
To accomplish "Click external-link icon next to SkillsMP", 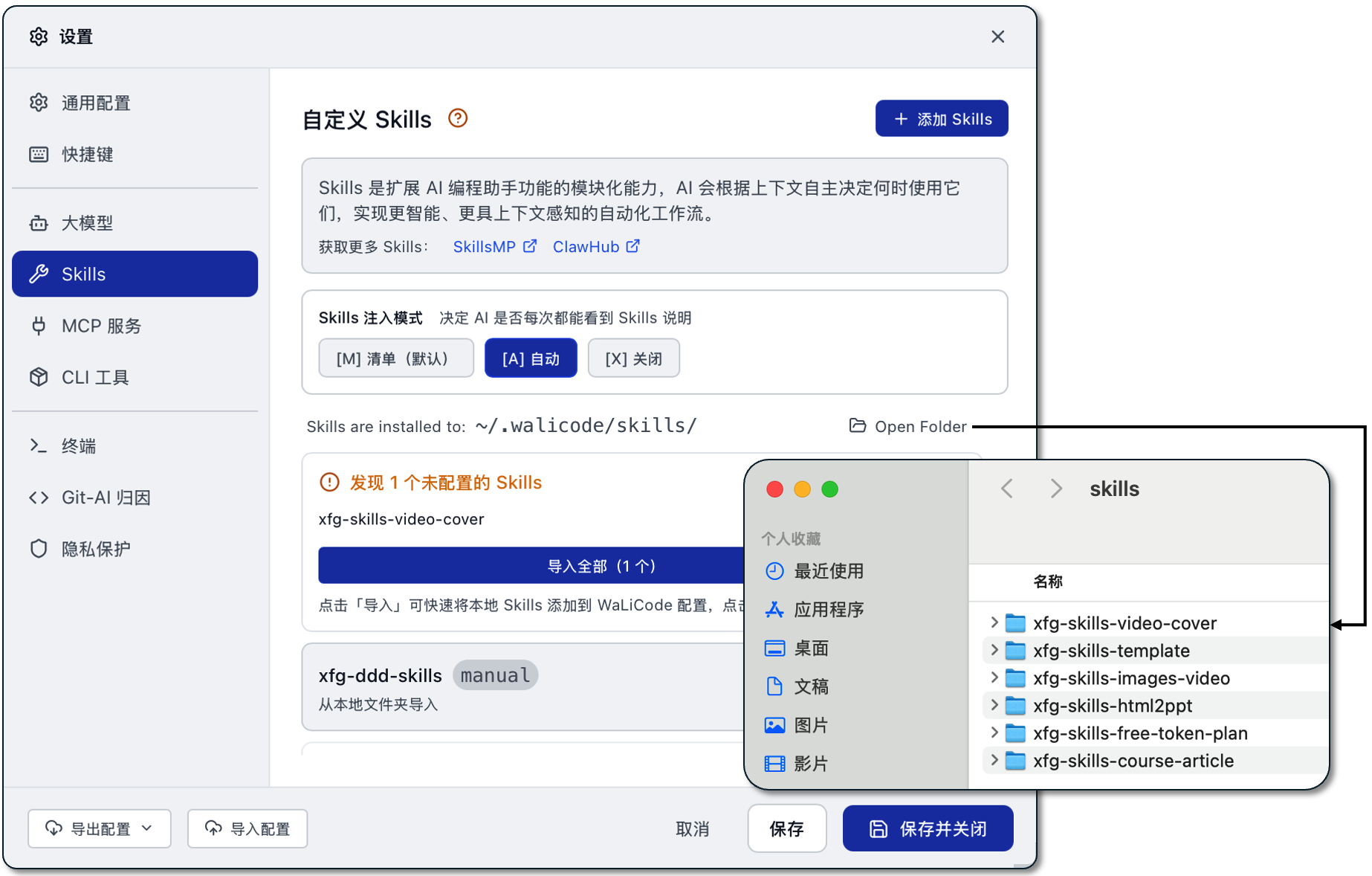I will coord(530,246).
